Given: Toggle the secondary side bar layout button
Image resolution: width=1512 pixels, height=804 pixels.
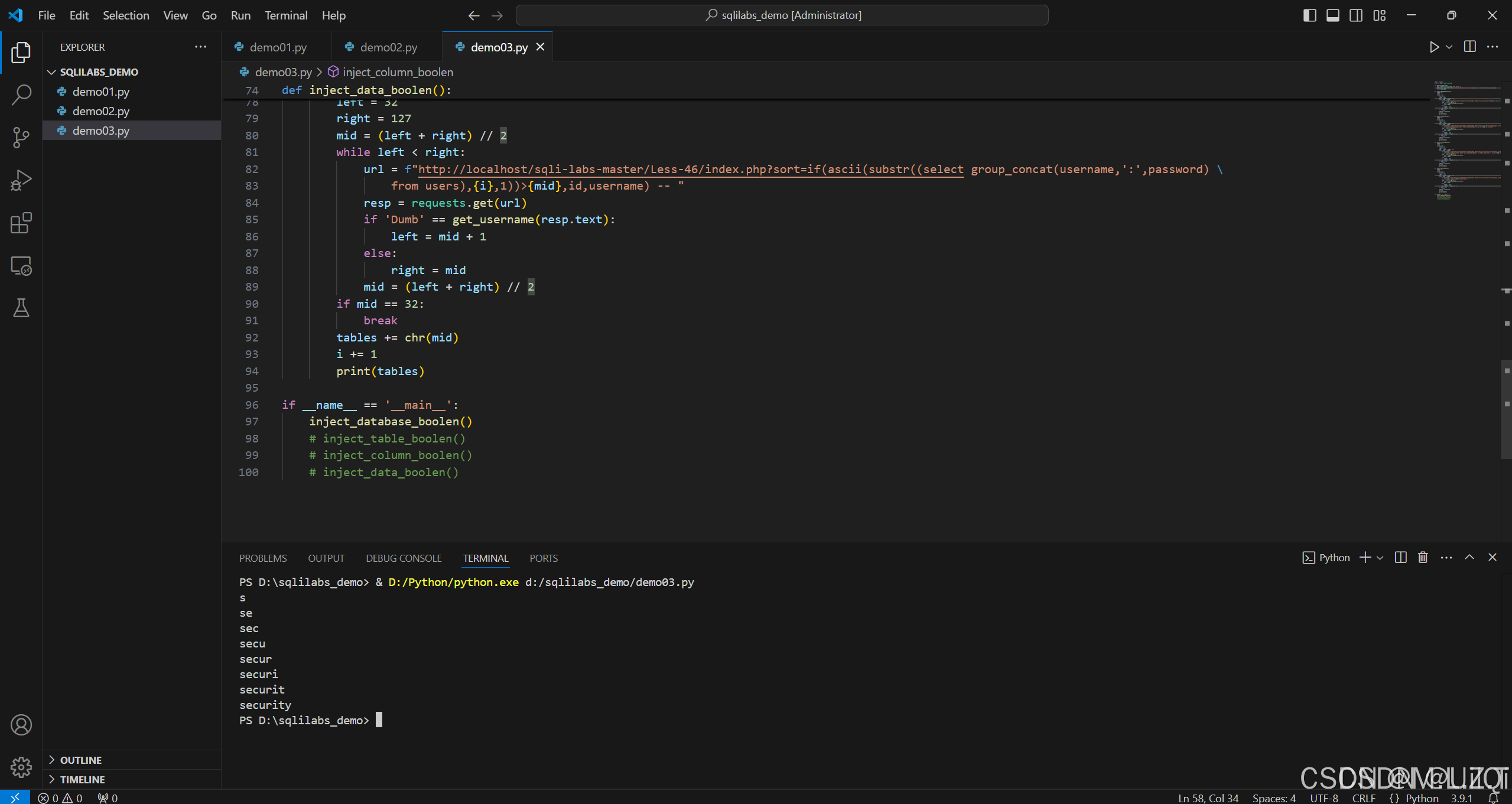Looking at the screenshot, I should [1356, 15].
